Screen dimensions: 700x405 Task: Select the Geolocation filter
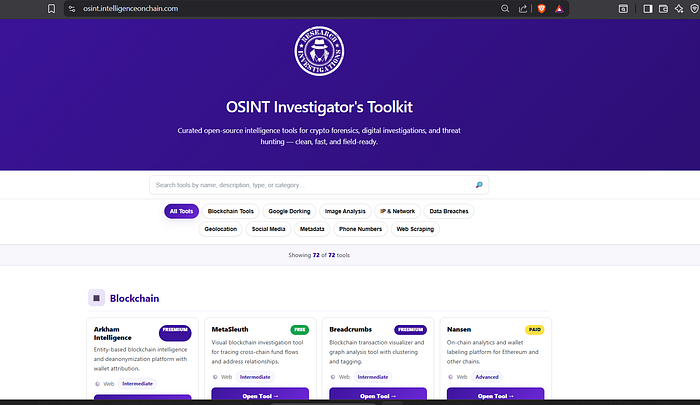tap(221, 229)
